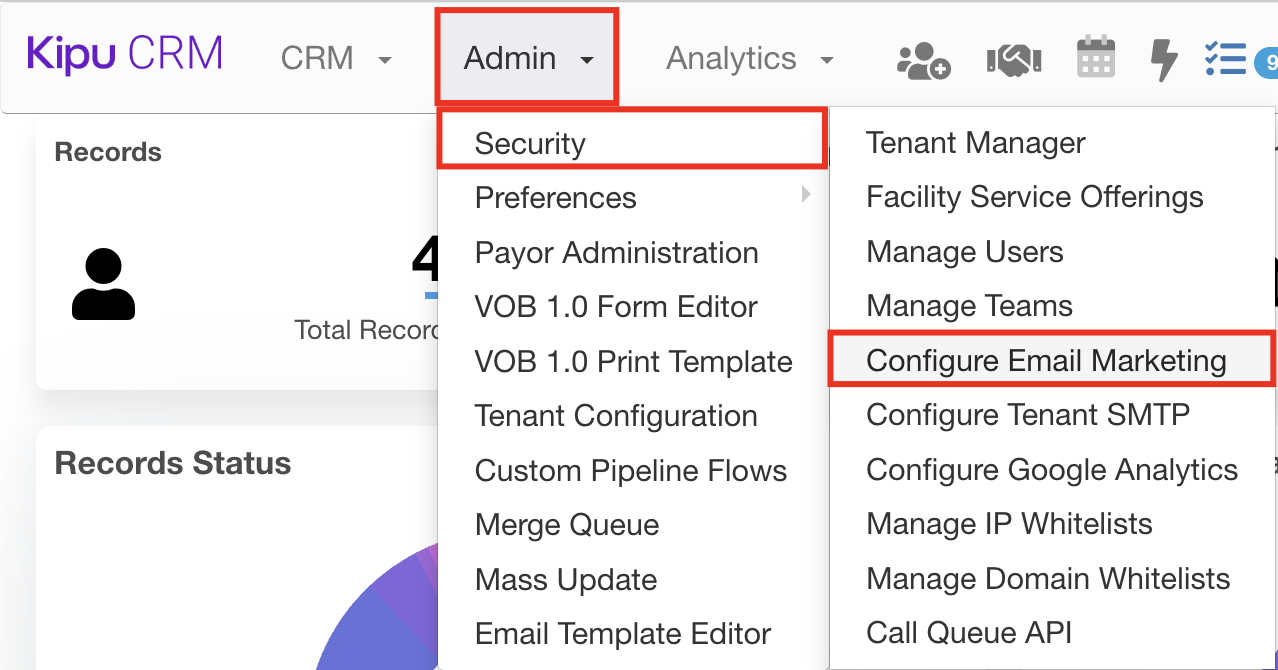Click the person icon in Records card
The height and width of the screenshot is (670, 1278).
click(103, 285)
